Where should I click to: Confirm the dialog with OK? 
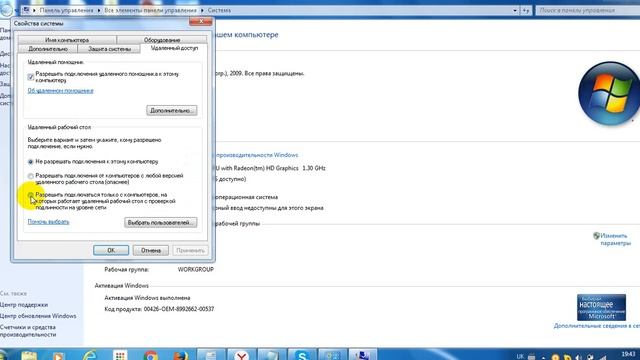click(x=111, y=250)
